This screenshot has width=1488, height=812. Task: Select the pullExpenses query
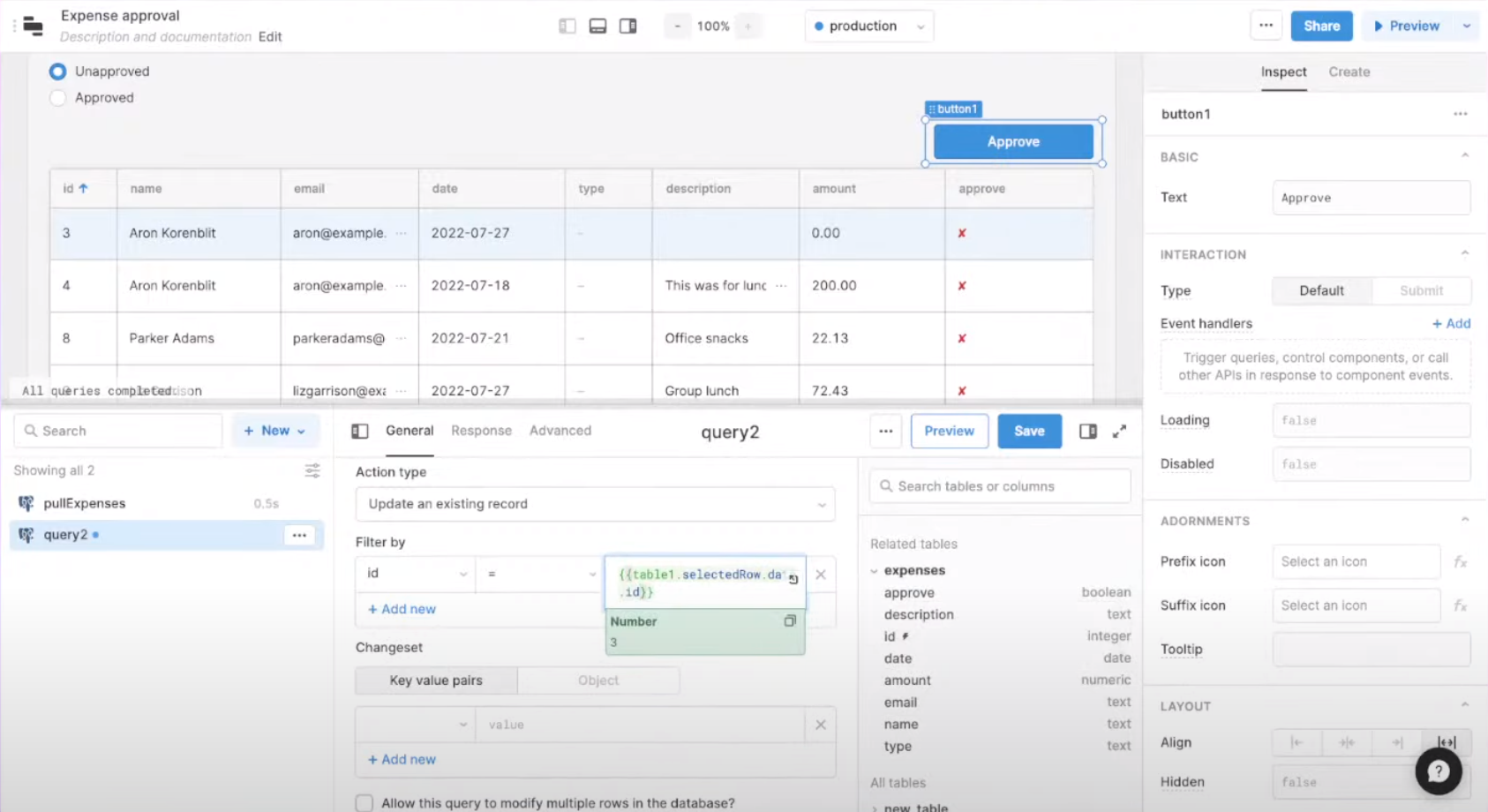[x=85, y=503]
